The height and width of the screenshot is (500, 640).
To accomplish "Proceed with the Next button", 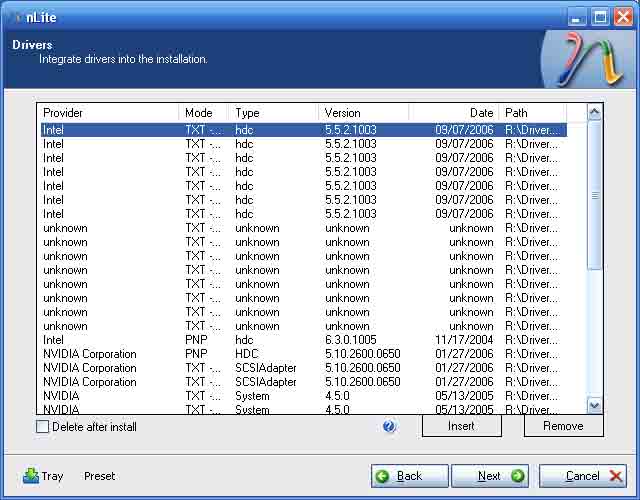I will click(x=490, y=476).
